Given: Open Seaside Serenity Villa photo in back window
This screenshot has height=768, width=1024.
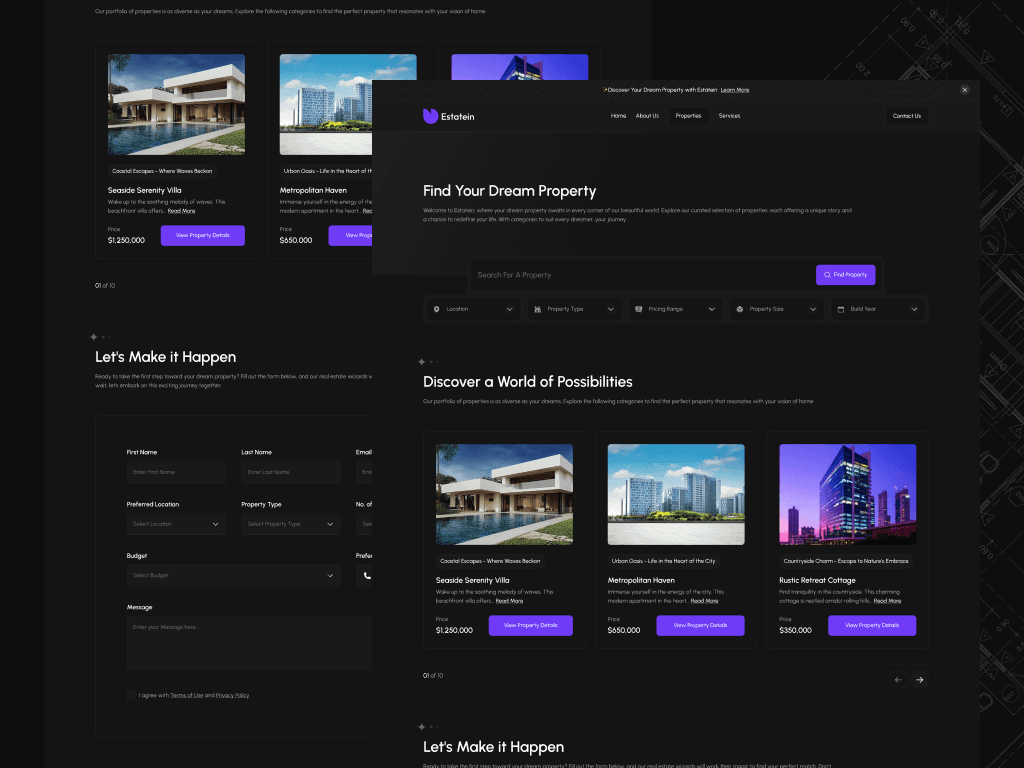Looking at the screenshot, I should [176, 104].
